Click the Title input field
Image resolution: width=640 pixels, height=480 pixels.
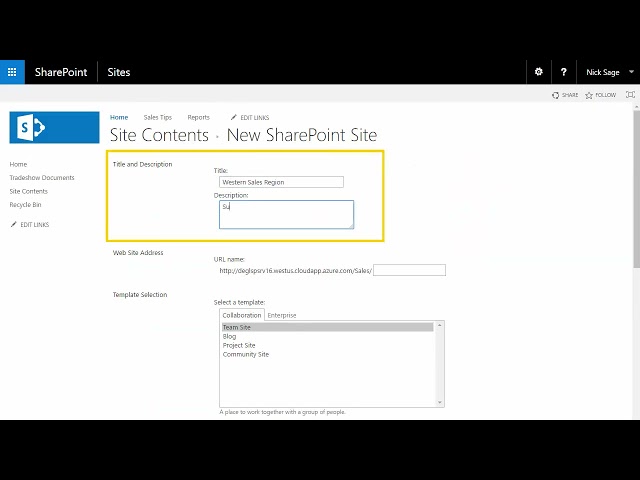pyautogui.click(x=281, y=182)
